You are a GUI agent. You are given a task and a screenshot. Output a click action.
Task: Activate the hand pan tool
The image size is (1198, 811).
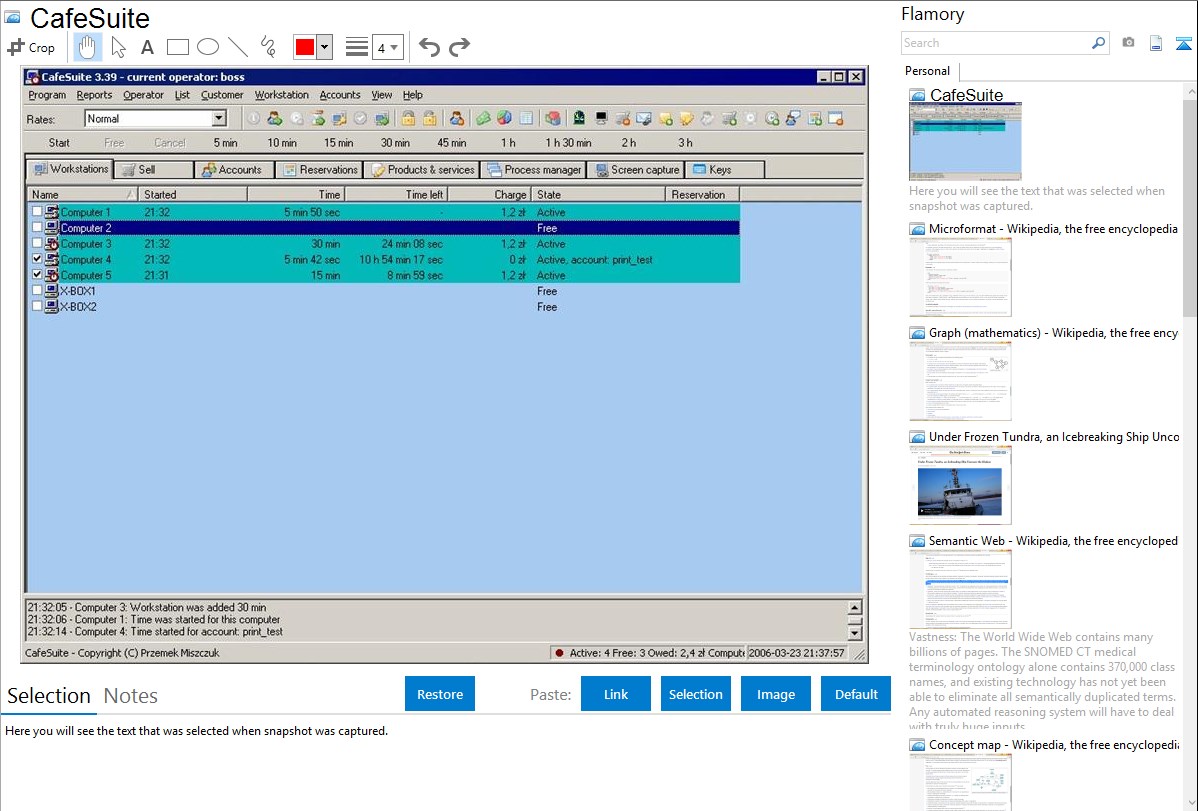click(x=88, y=47)
